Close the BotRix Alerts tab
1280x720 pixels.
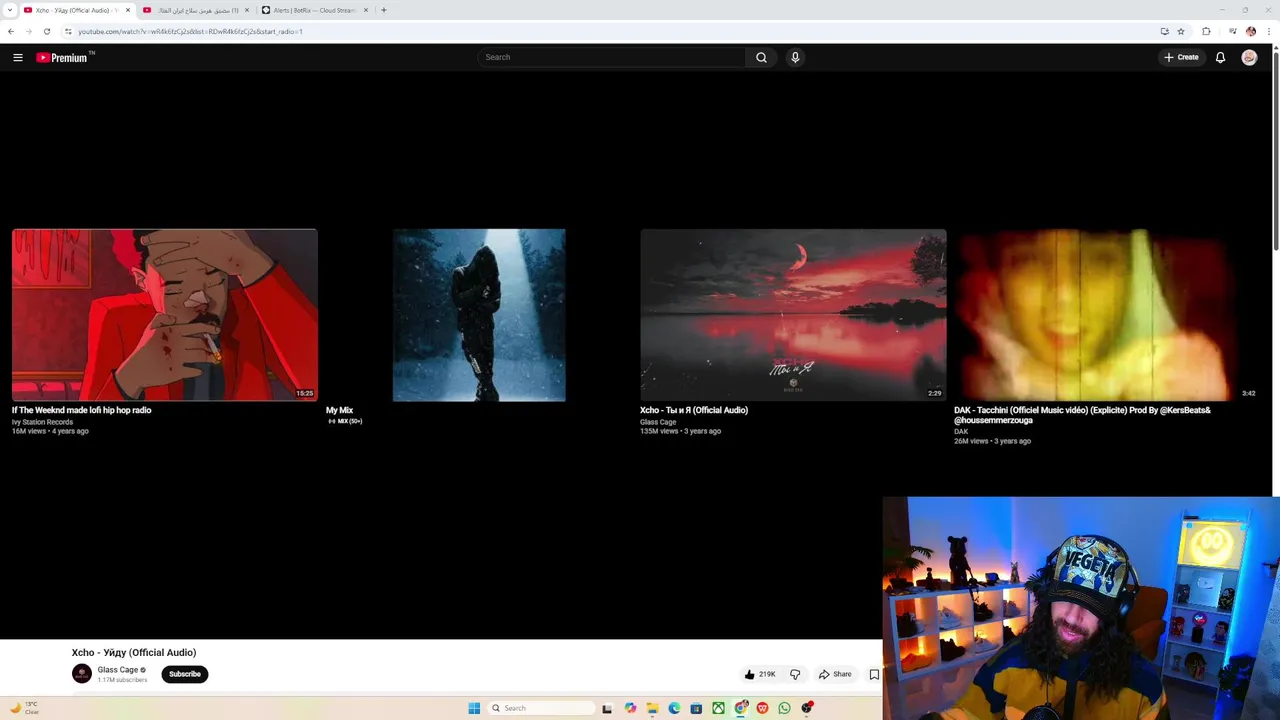click(366, 10)
